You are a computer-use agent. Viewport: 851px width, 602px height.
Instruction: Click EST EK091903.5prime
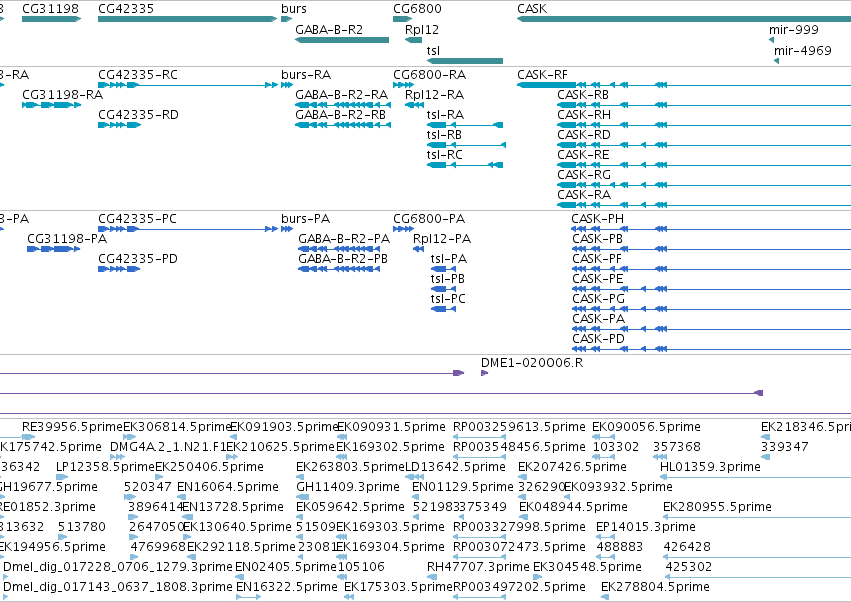[233, 437]
